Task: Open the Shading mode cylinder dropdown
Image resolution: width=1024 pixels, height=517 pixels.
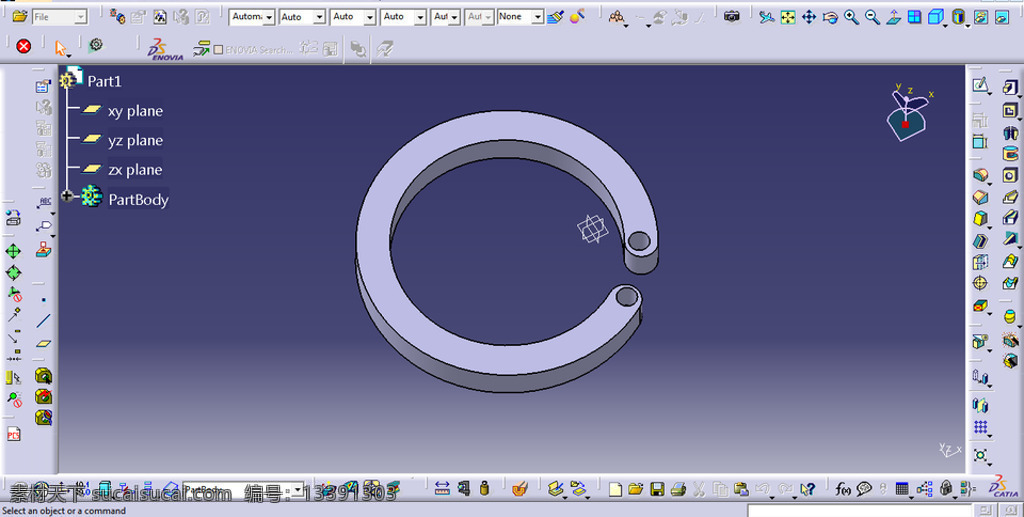Action: point(967,24)
